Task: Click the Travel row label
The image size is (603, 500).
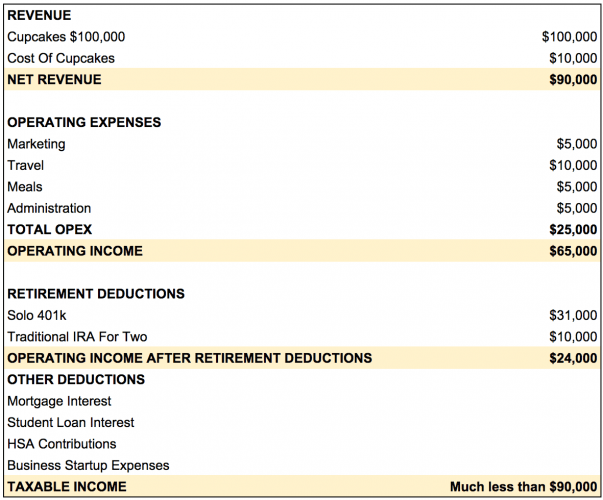Action: 25,165
